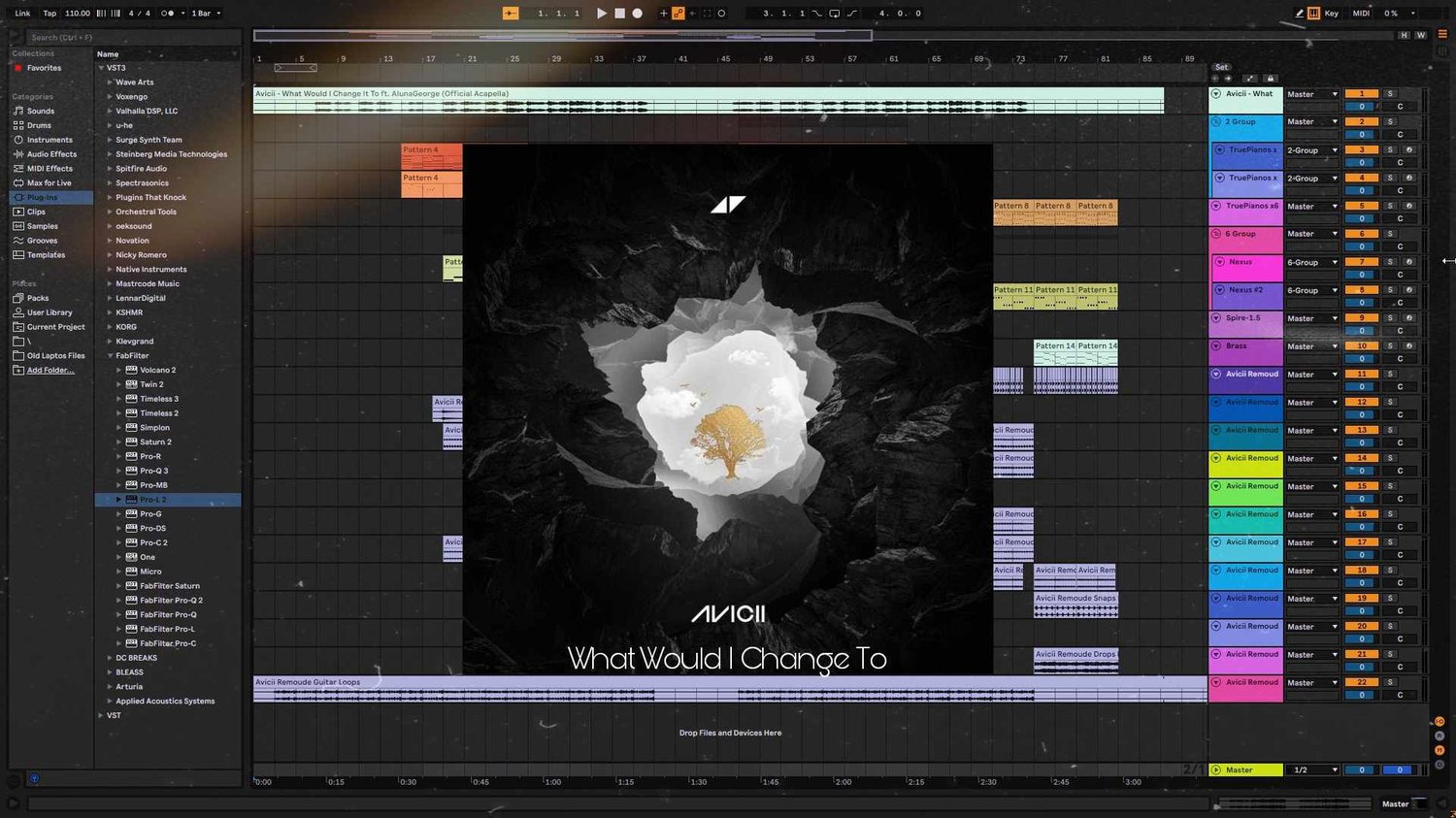Open the Drums category

(x=39, y=126)
